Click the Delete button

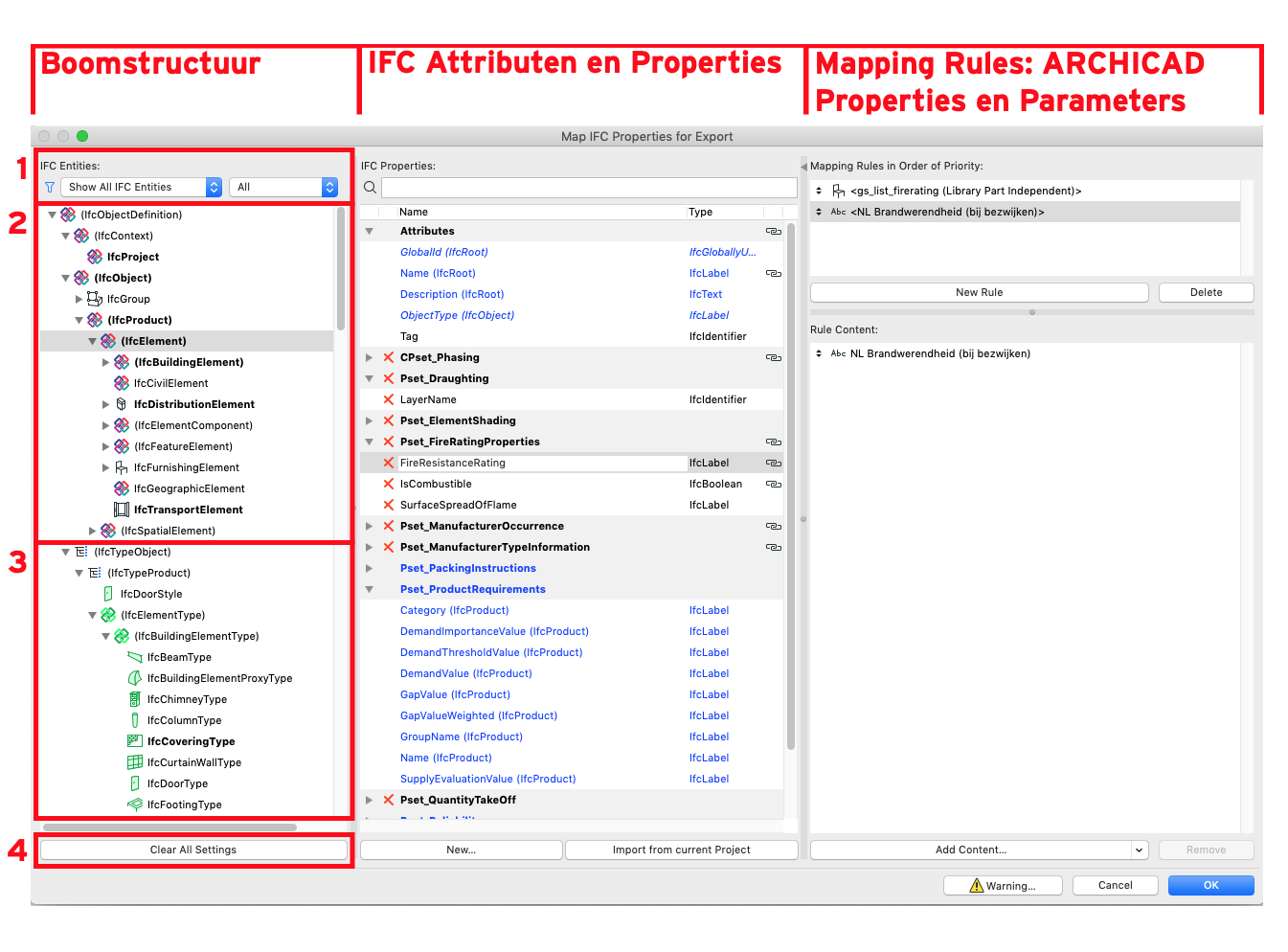point(1207,292)
